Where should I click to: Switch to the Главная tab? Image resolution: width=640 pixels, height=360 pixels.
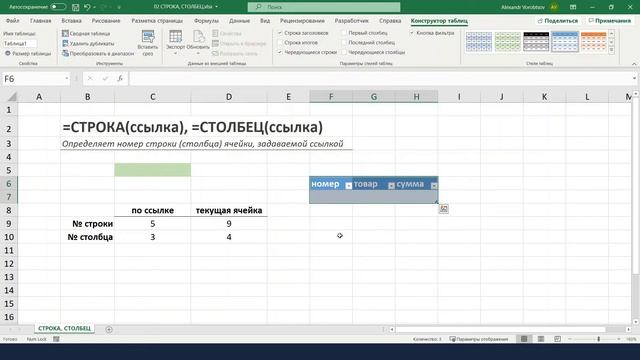tap(41, 20)
